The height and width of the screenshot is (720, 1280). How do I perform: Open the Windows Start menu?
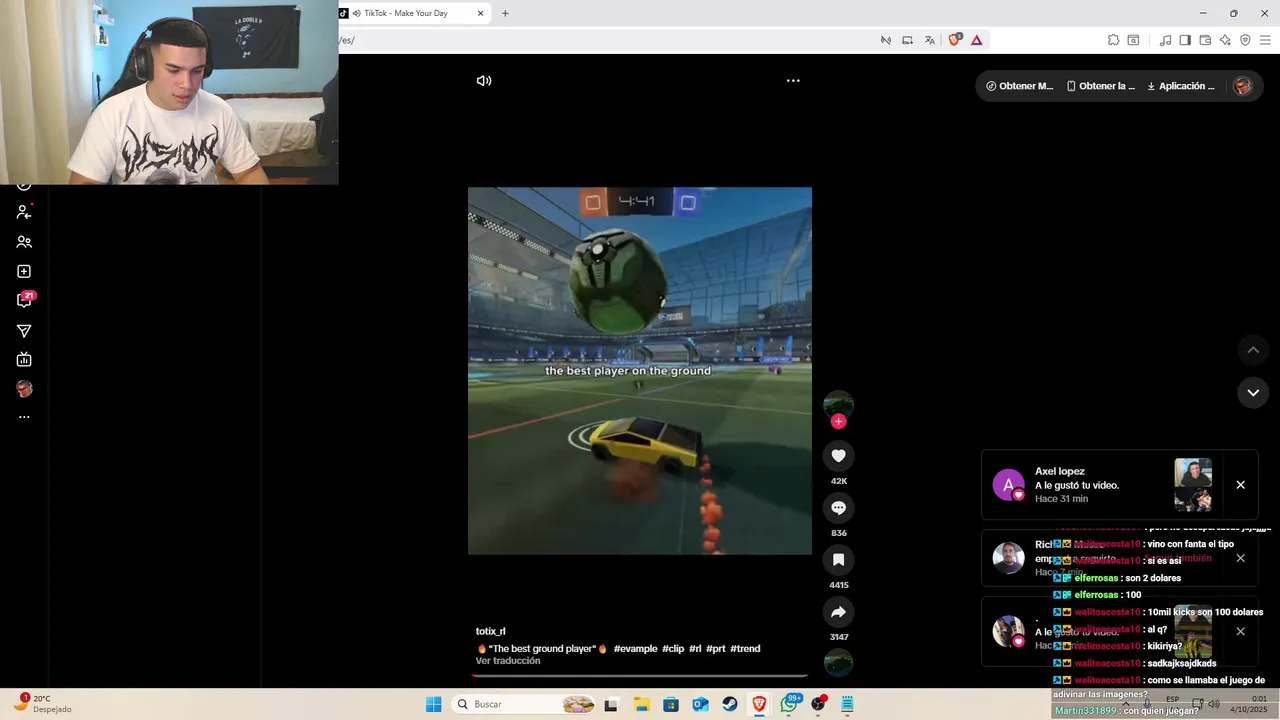coord(433,704)
